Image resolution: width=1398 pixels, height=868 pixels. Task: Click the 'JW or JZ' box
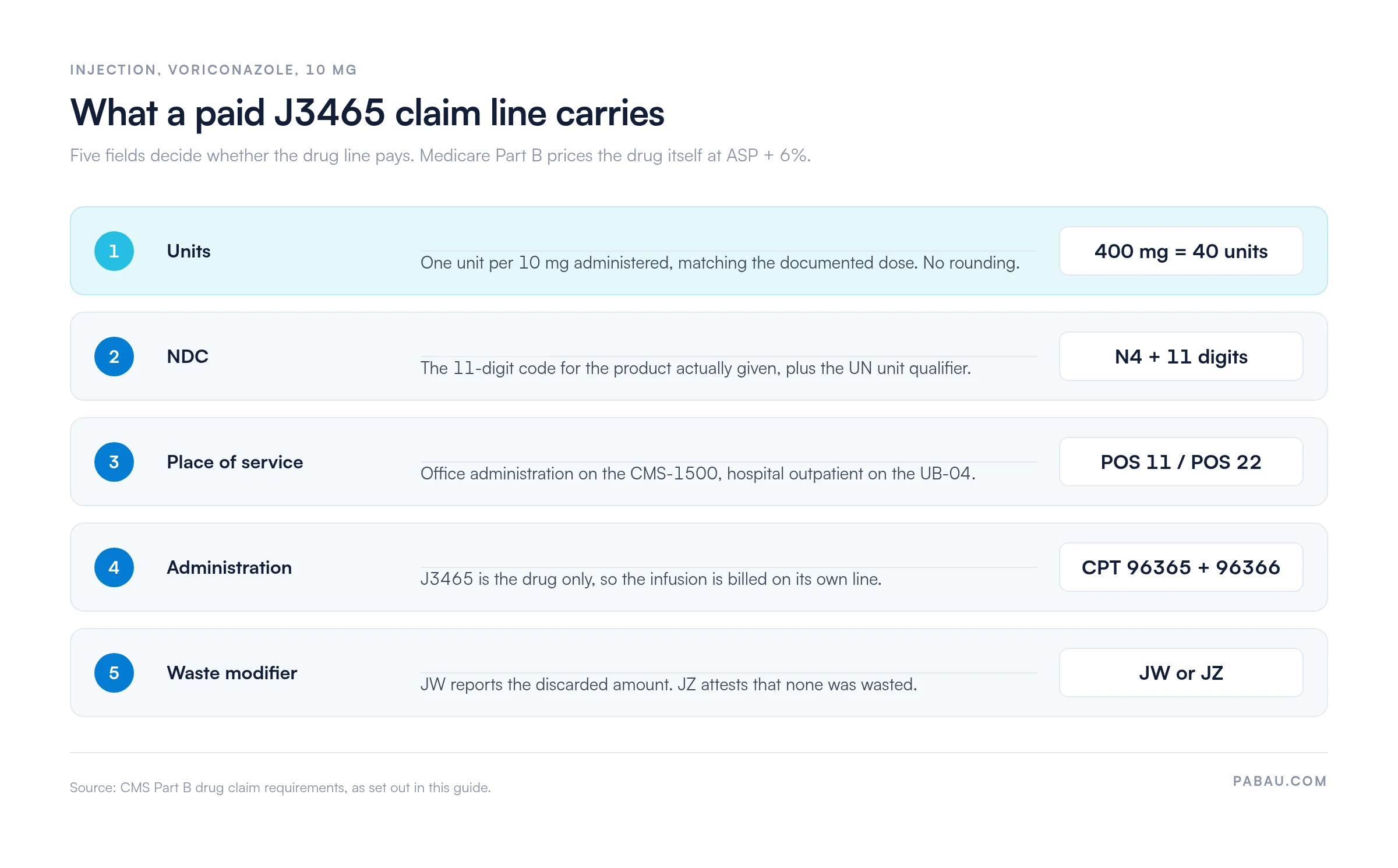coord(1181,673)
